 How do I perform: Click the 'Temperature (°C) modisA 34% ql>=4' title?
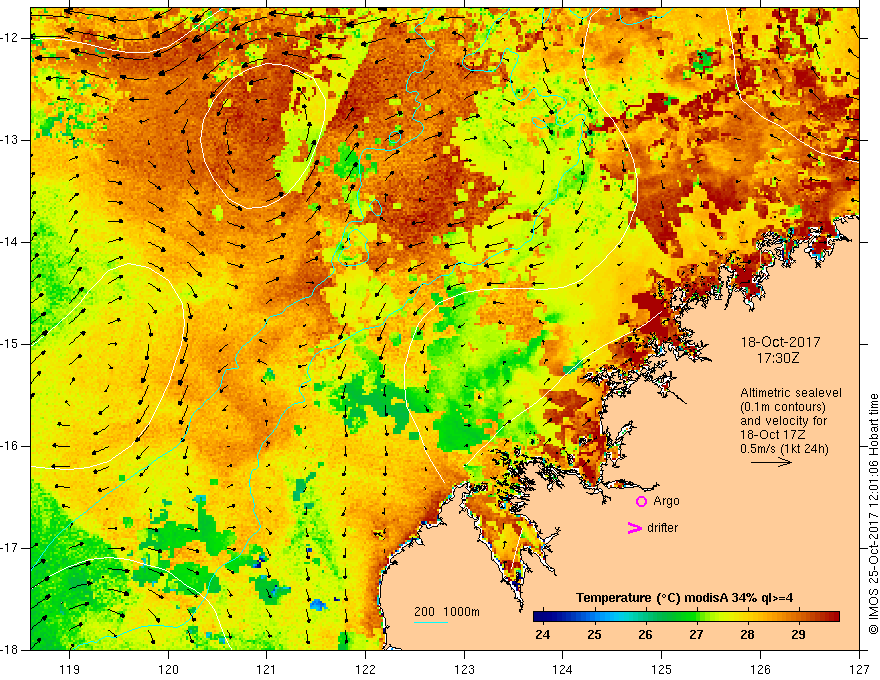(x=684, y=598)
